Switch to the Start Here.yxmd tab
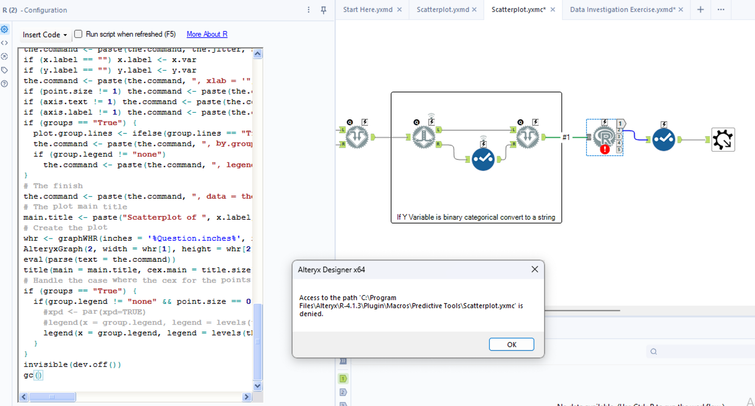Viewport: 755px width, 406px height. (x=366, y=9)
